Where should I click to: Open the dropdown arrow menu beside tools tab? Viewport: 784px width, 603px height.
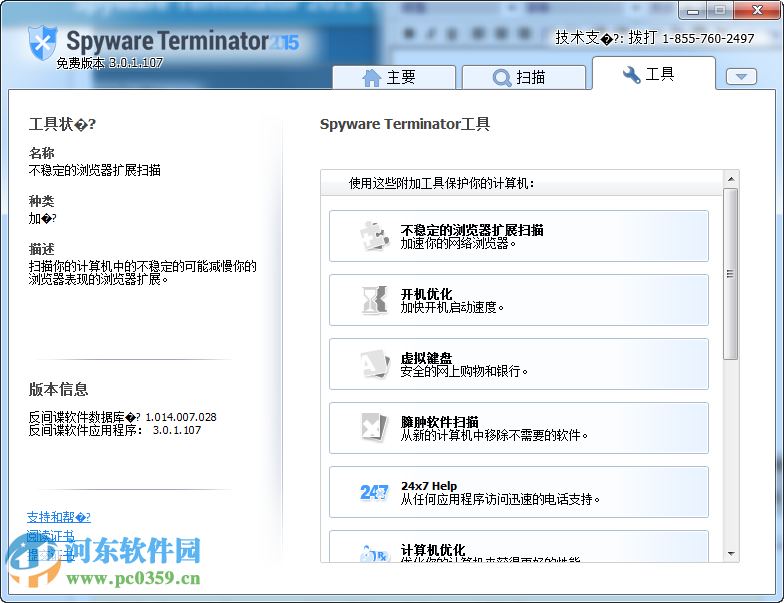[x=741, y=76]
